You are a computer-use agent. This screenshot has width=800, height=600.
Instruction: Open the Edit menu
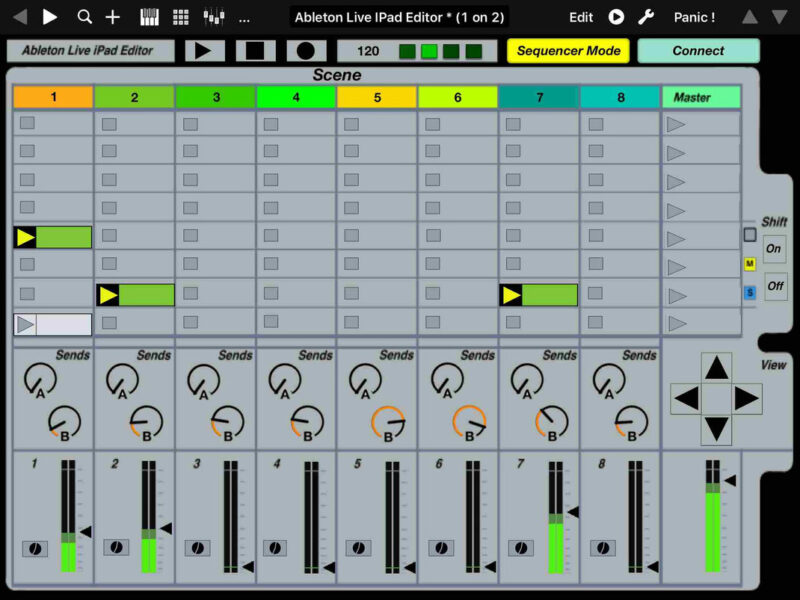pos(581,17)
